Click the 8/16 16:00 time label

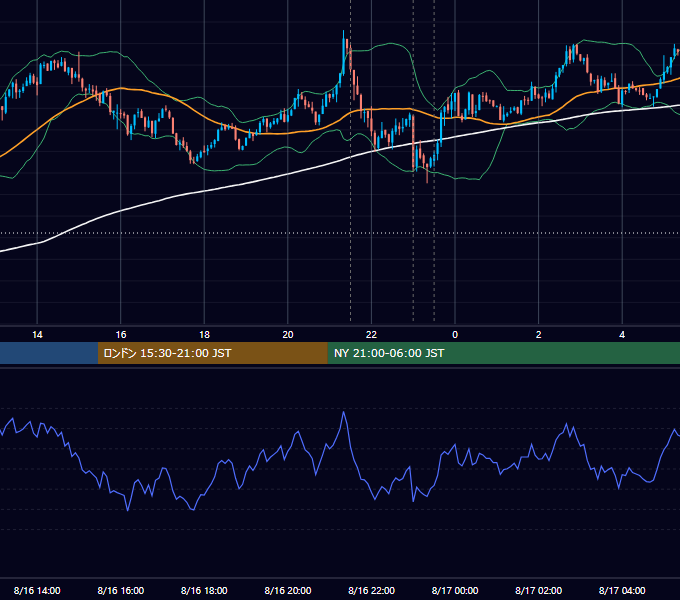pyautogui.click(x=121, y=590)
